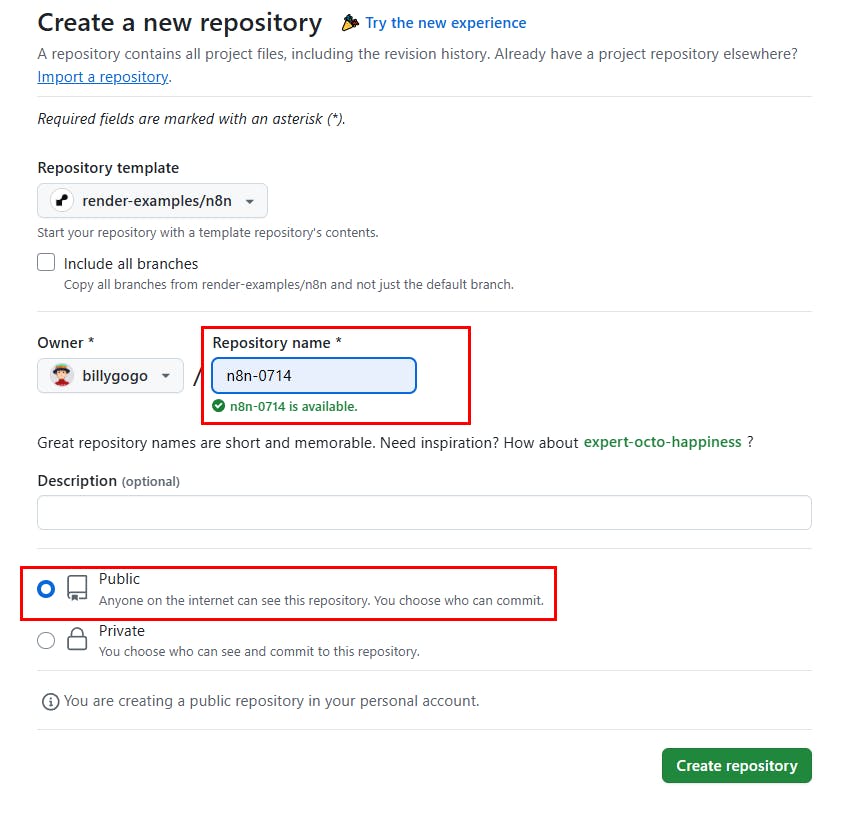863x830 pixels.
Task: Expand the template selector caret arrow
Action: (250, 201)
